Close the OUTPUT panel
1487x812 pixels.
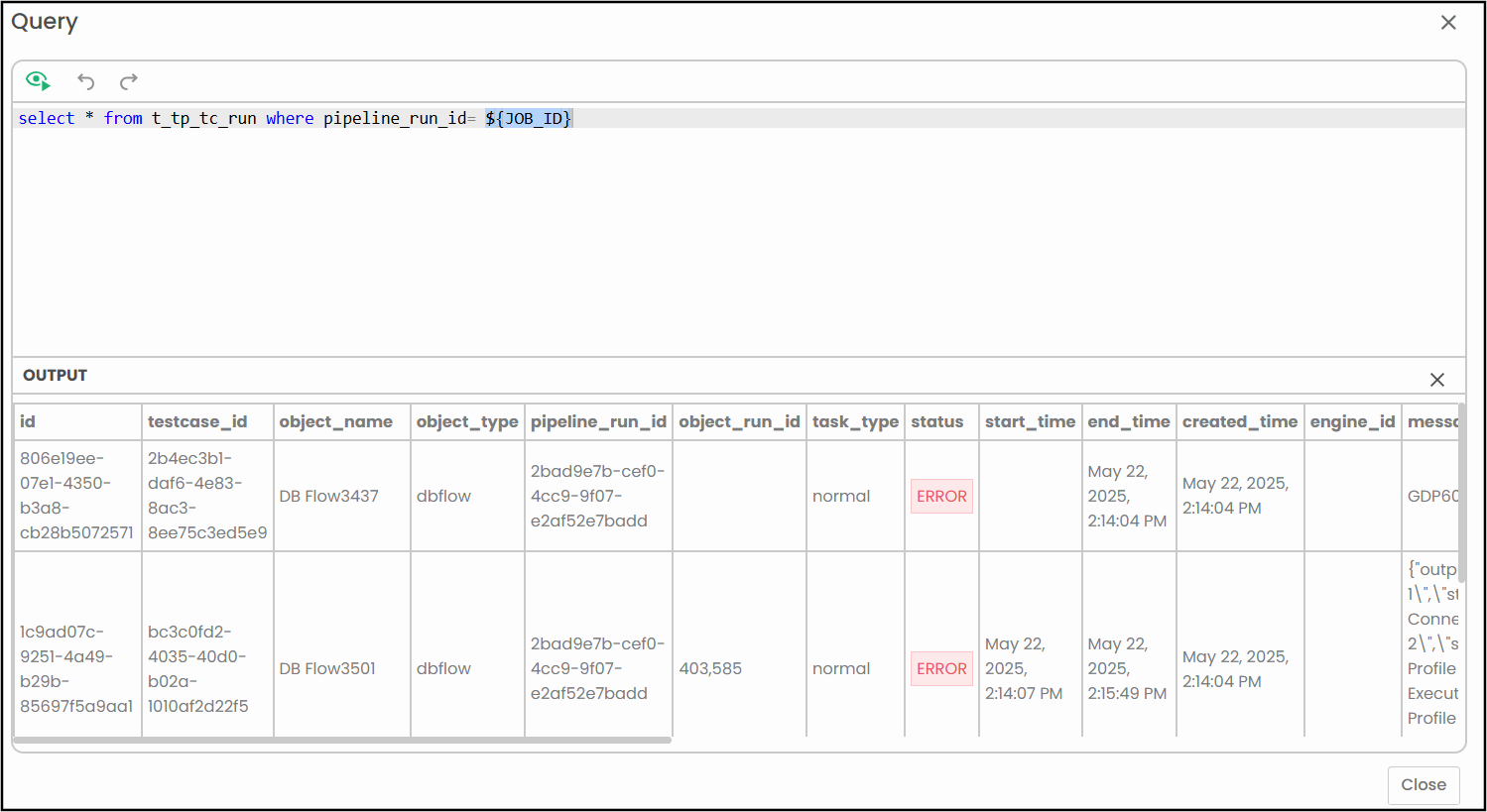click(x=1436, y=380)
